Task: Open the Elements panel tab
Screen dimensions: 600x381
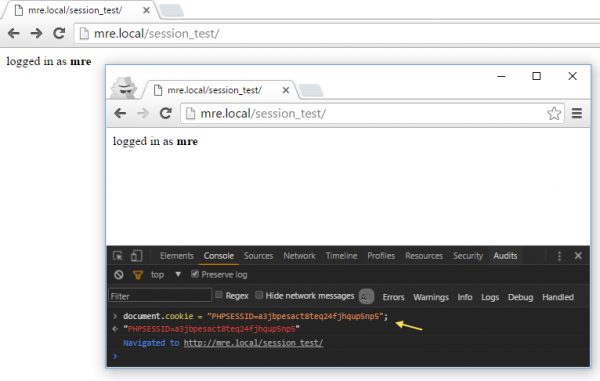Action: tap(177, 256)
